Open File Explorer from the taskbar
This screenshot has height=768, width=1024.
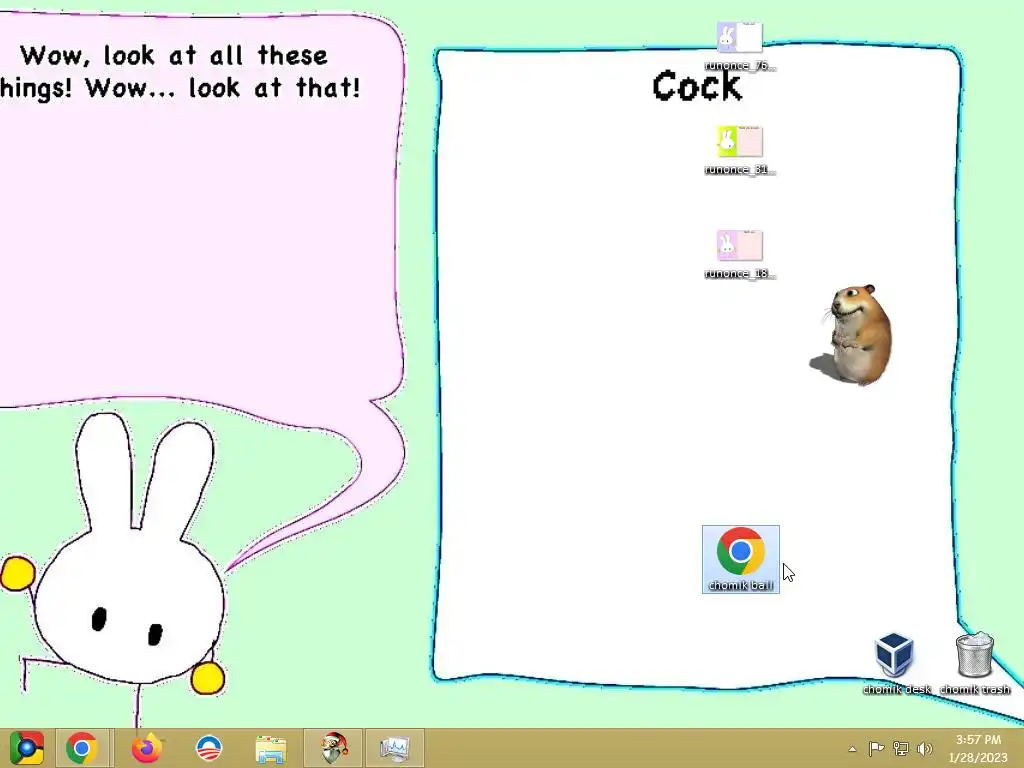point(271,749)
